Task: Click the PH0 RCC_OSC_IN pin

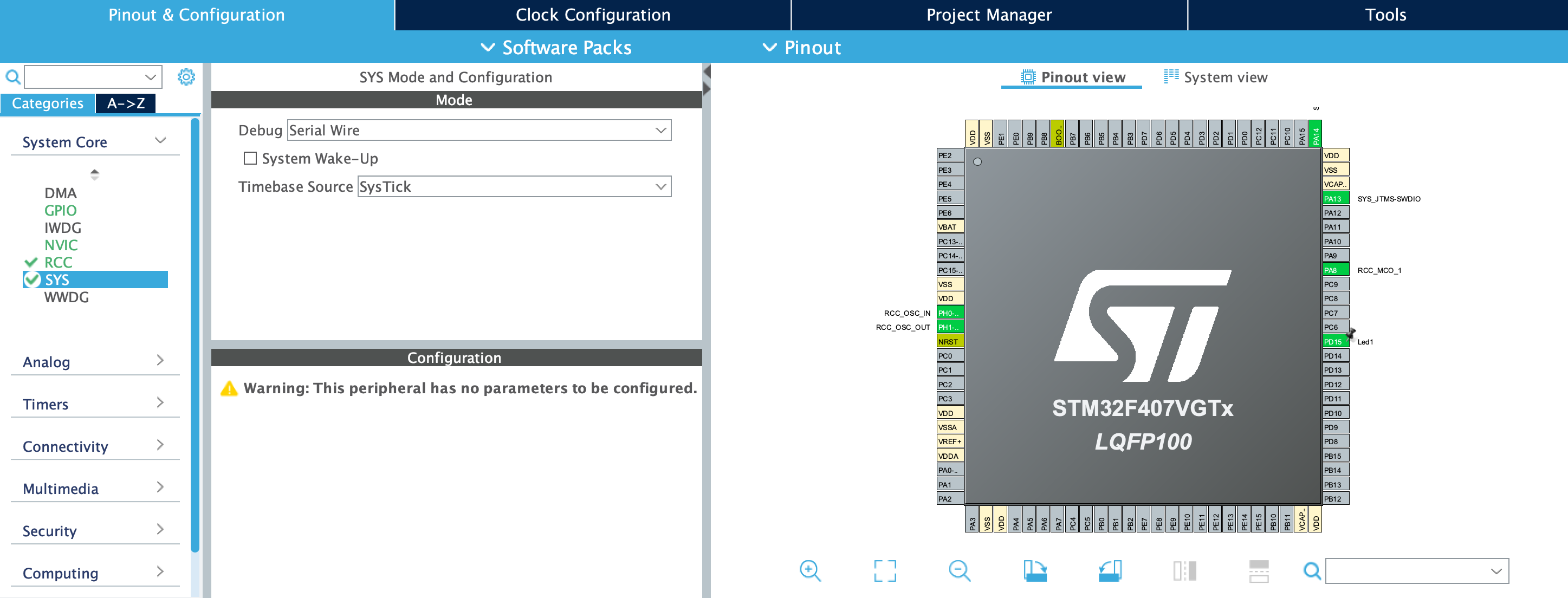Action: click(x=950, y=313)
